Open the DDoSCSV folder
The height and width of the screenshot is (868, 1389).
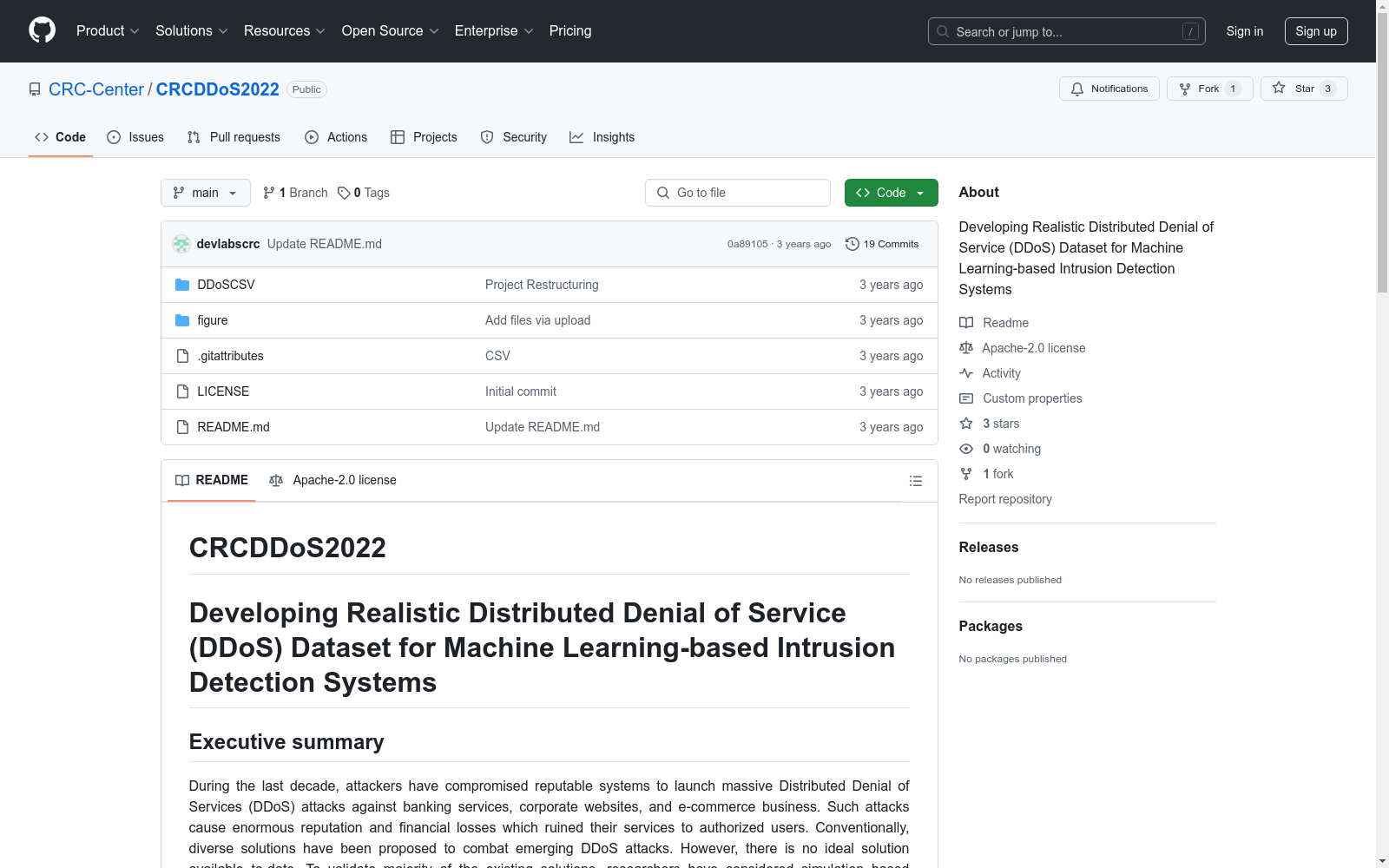226,285
